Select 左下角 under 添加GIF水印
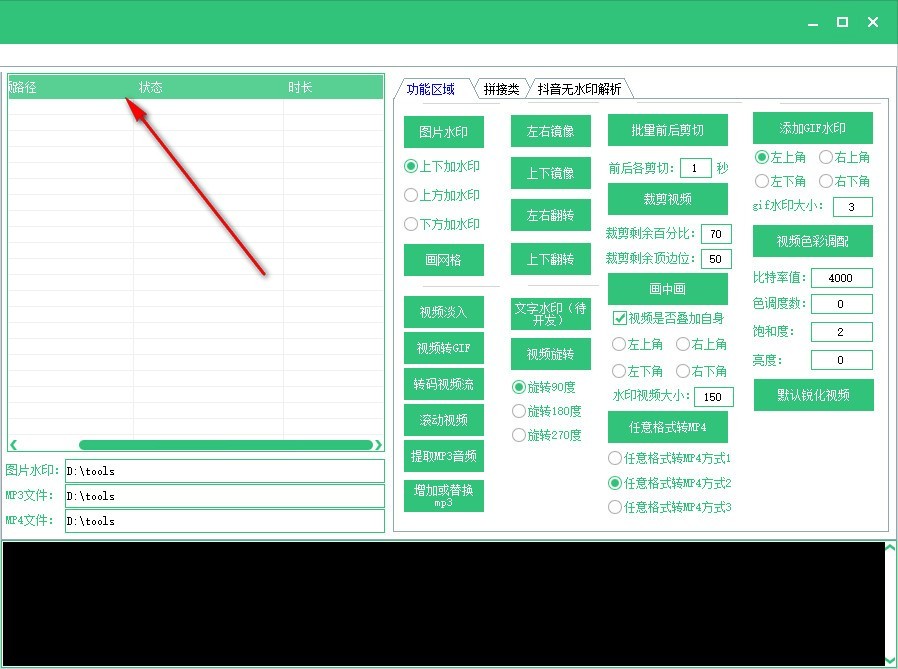This screenshot has height=669, width=898. [780, 182]
